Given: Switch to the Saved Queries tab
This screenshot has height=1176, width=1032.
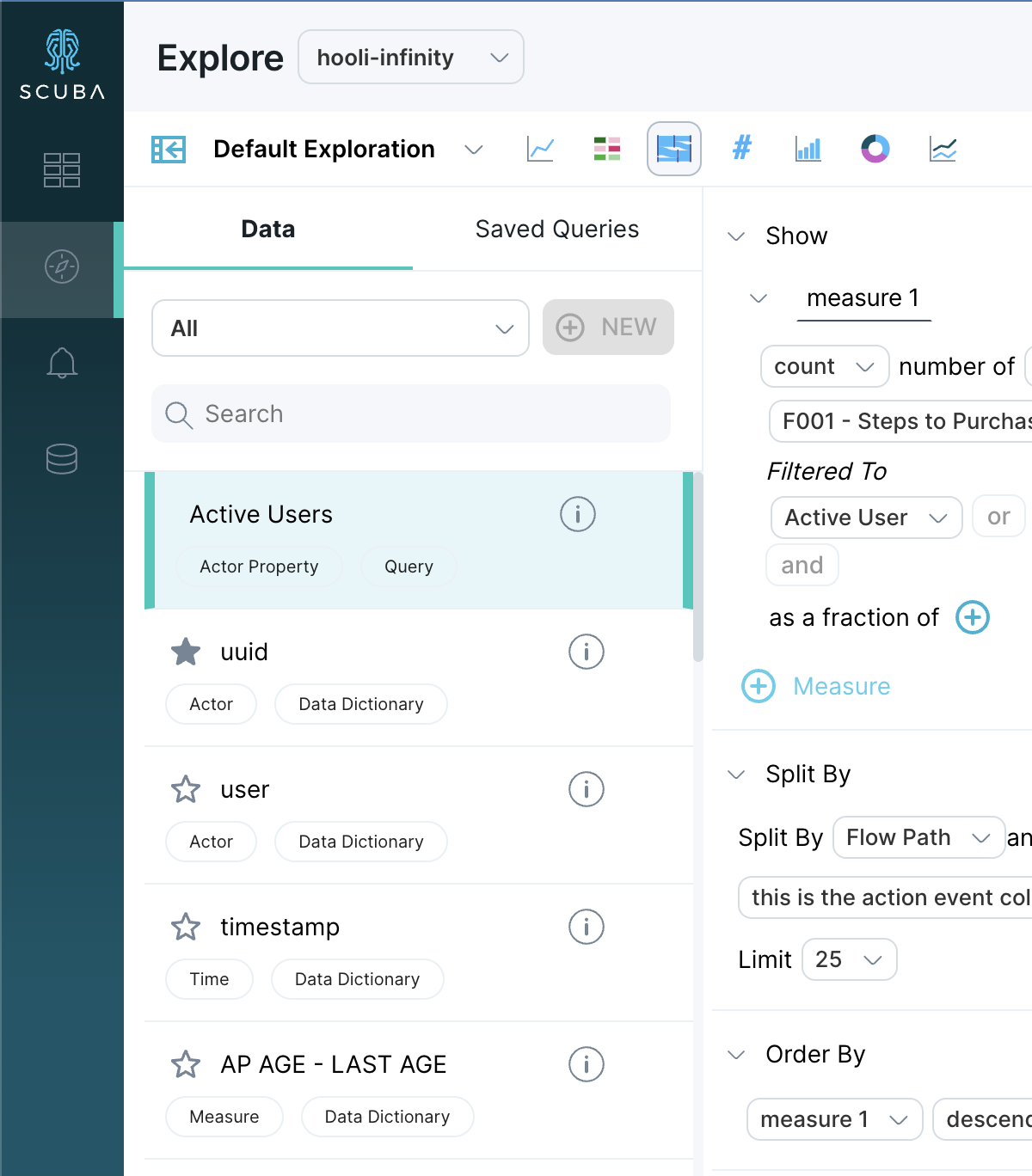Looking at the screenshot, I should (557, 229).
